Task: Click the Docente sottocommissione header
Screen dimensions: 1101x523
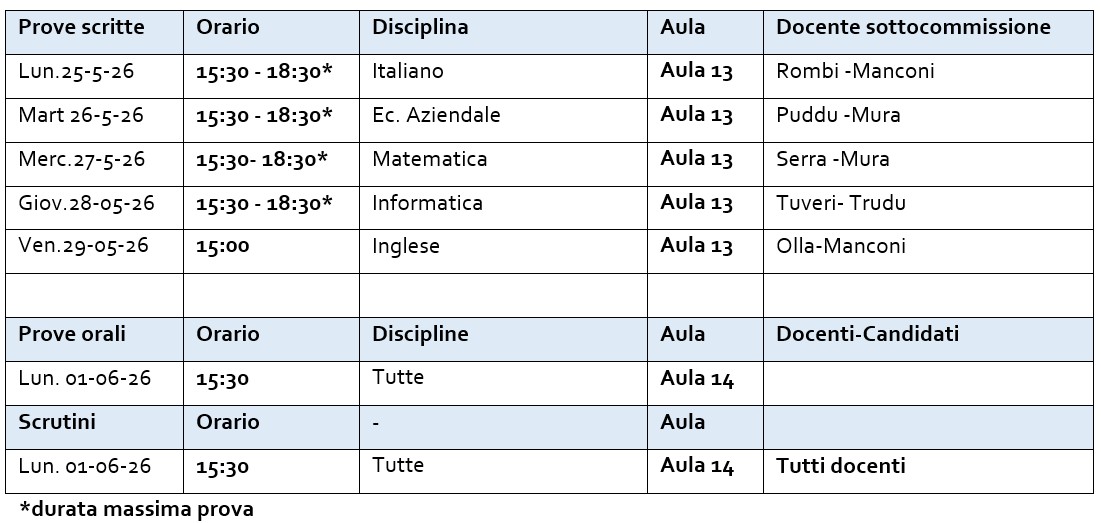Action: click(x=928, y=33)
